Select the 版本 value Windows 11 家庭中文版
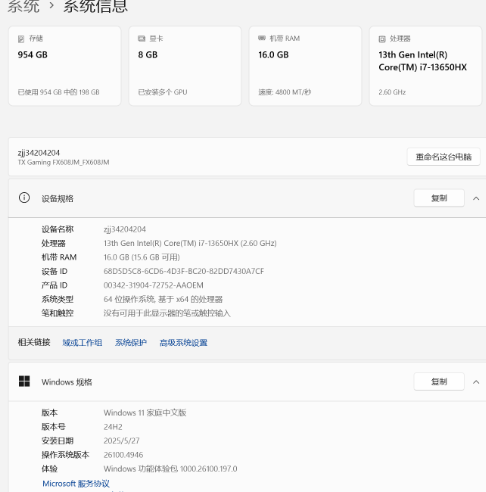The height and width of the screenshot is (492, 486). pos(145,413)
